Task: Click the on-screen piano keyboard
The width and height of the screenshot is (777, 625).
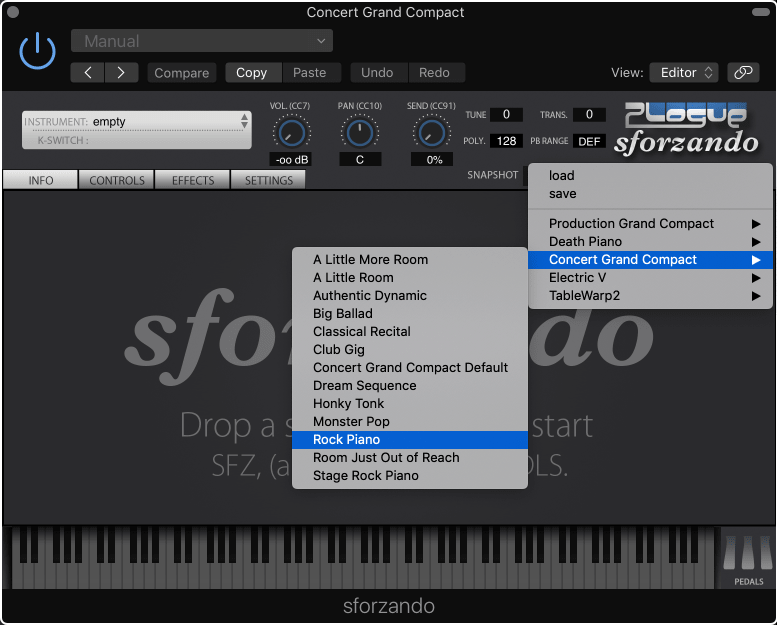Action: (x=362, y=558)
